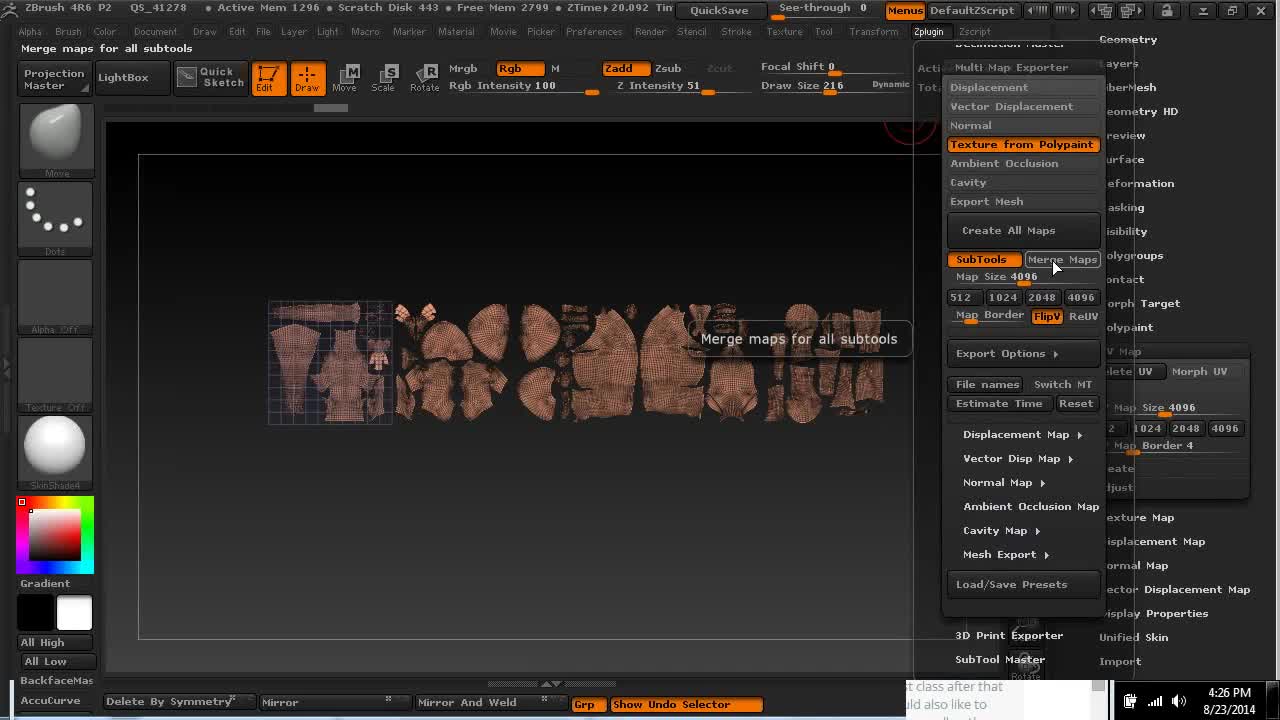
Task: Open the Zplugin menu
Action: click(x=929, y=32)
